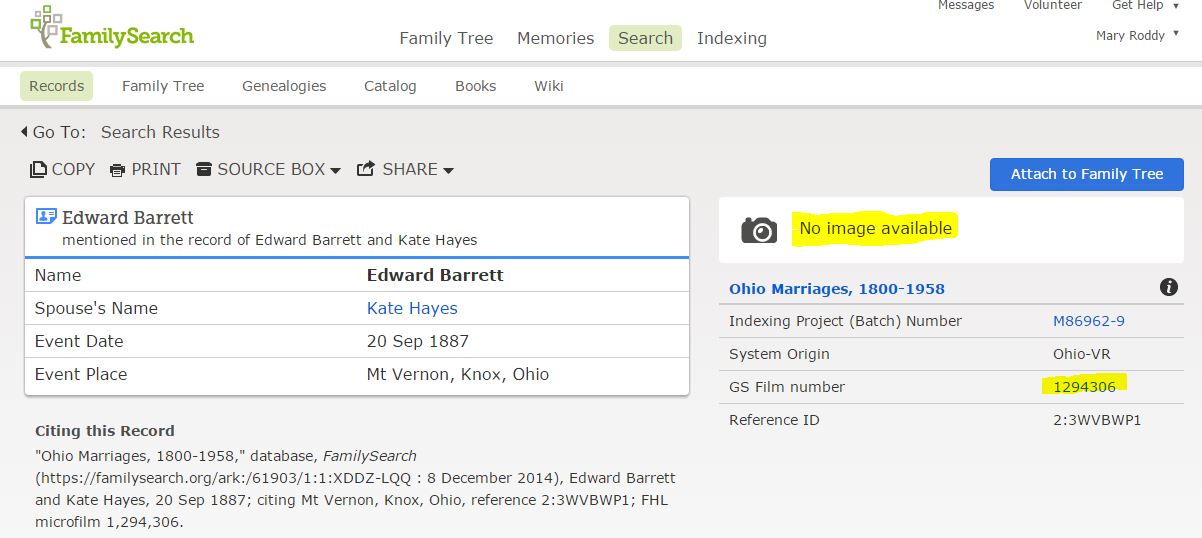
Task: Open the Source Box icon
Action: (204, 169)
